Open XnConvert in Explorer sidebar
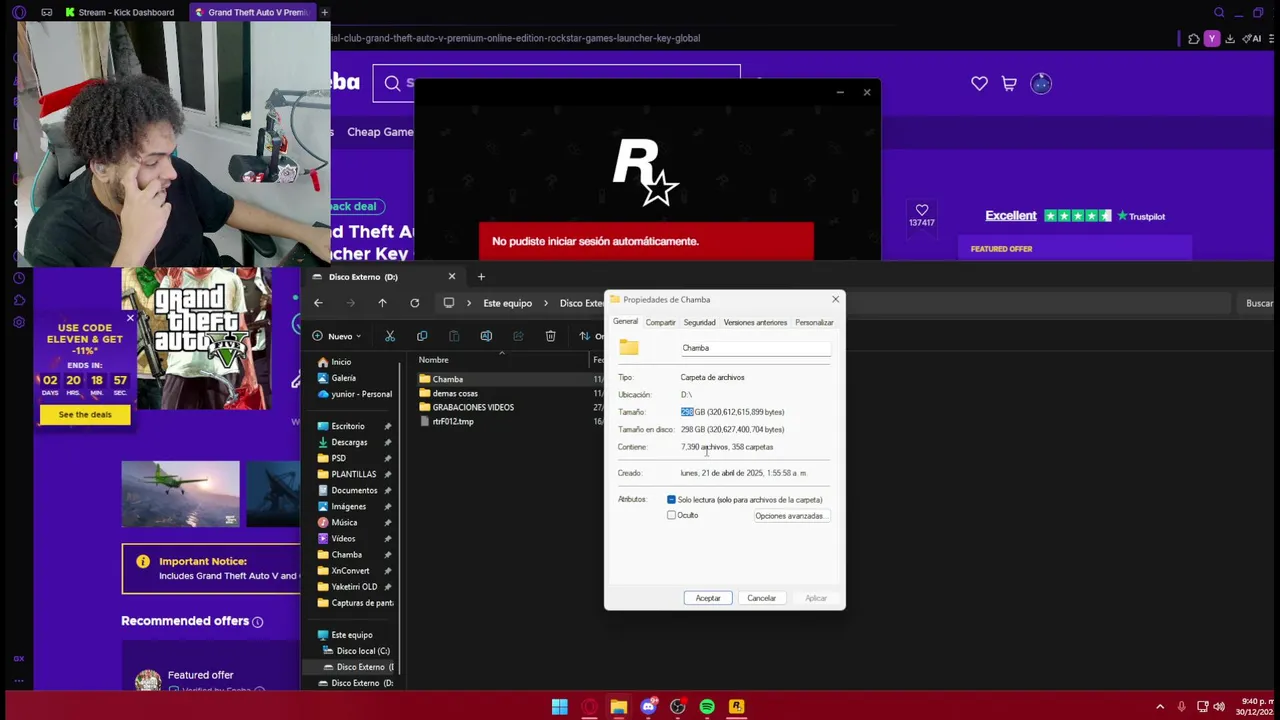1280x720 pixels. [x=350, y=570]
